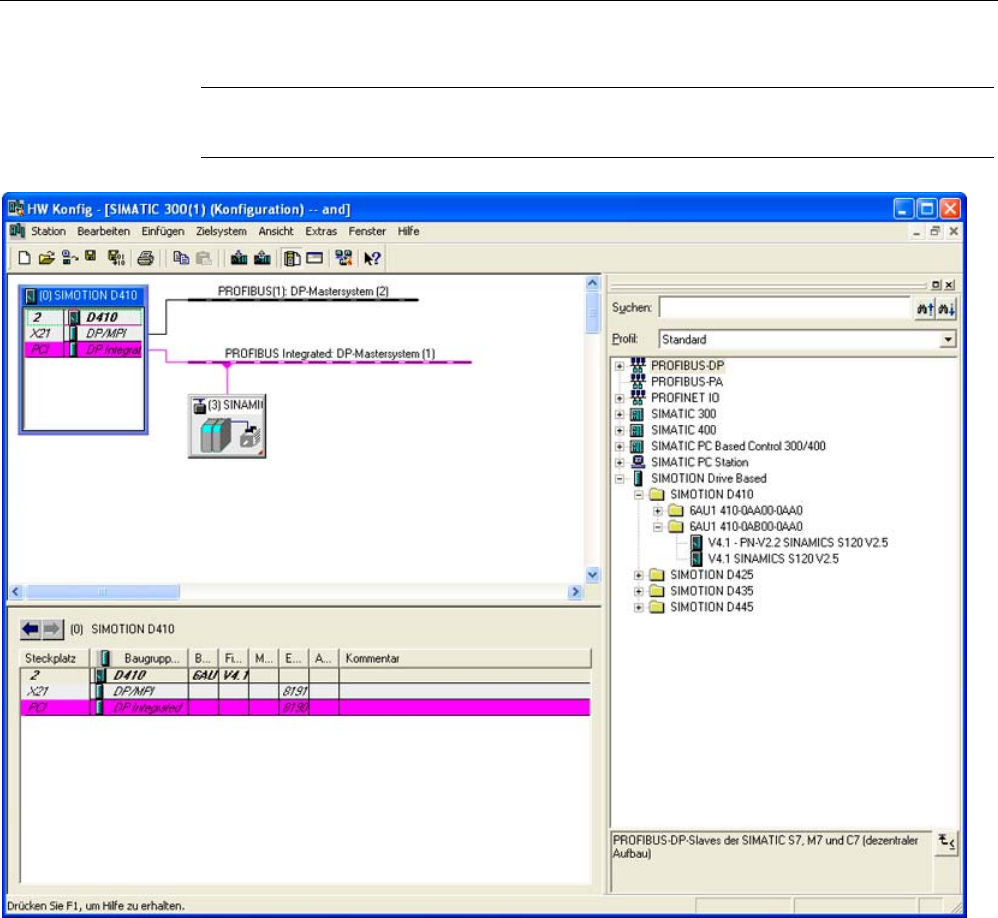998x918 pixels.
Task: Click the Paste toolbar icon
Action: tap(204, 258)
